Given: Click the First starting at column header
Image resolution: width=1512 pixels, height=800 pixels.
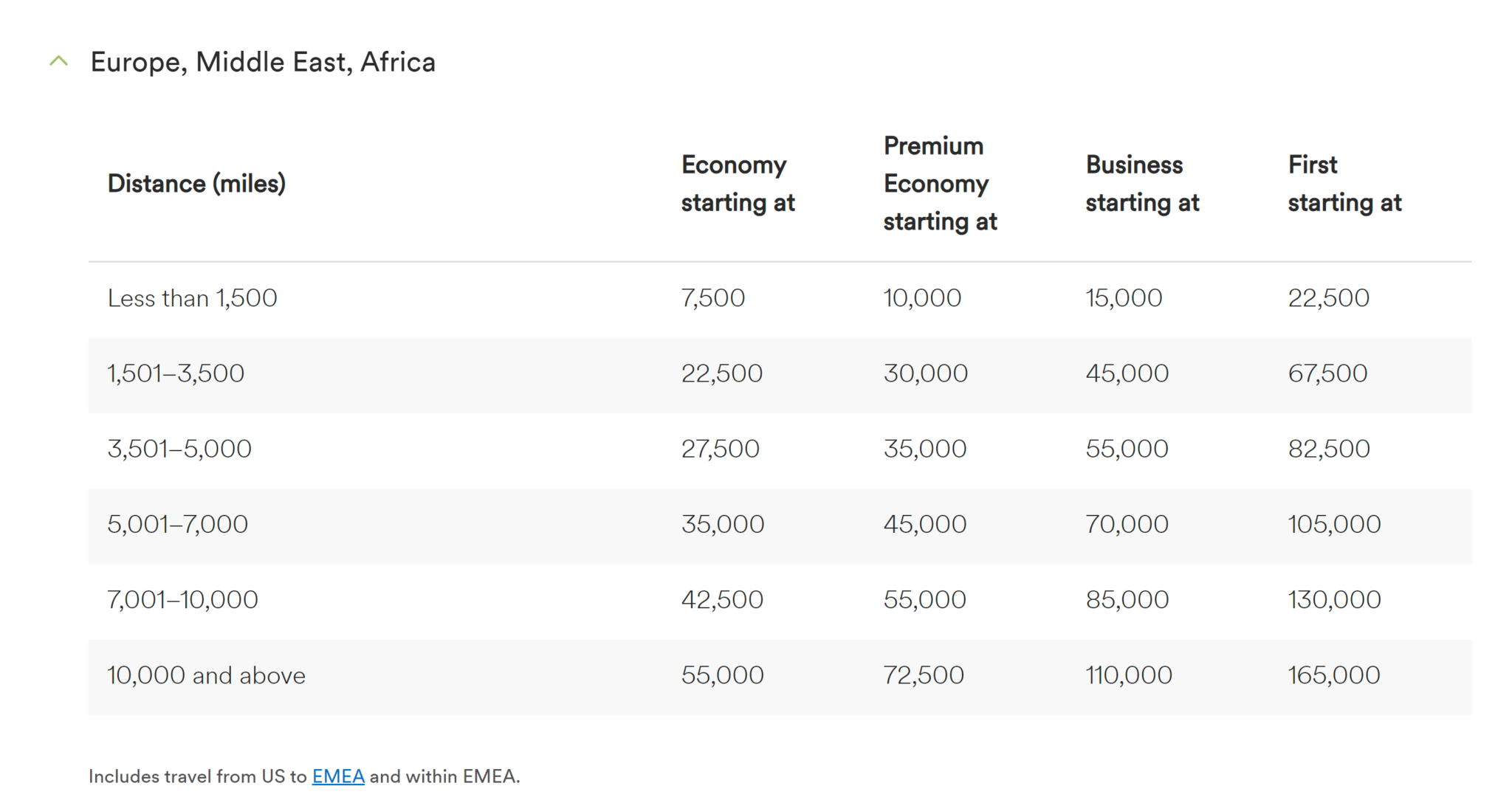Looking at the screenshot, I should pos(1344,184).
